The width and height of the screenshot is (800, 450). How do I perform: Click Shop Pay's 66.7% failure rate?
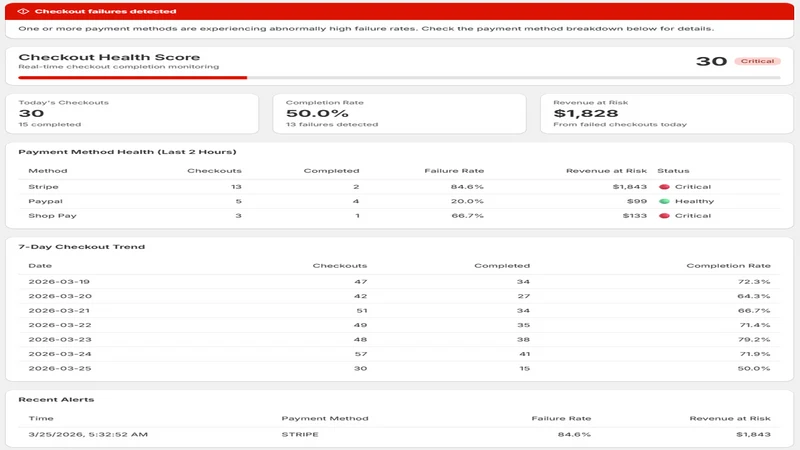pyautogui.click(x=467, y=215)
